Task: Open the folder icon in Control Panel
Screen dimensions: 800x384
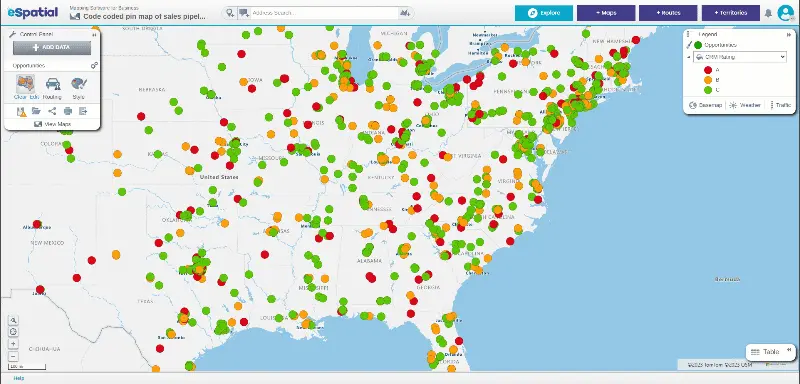Action: [x=36, y=111]
